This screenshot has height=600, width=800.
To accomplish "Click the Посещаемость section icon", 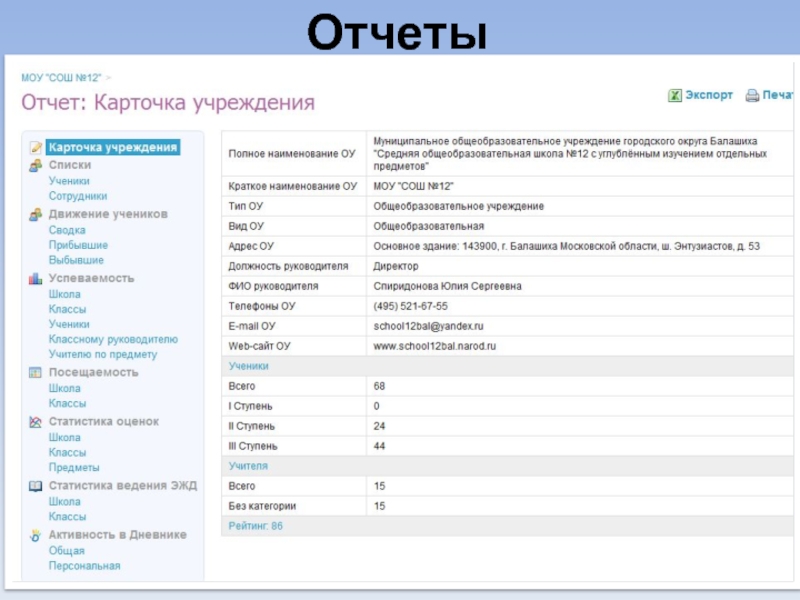I will 36,372.
